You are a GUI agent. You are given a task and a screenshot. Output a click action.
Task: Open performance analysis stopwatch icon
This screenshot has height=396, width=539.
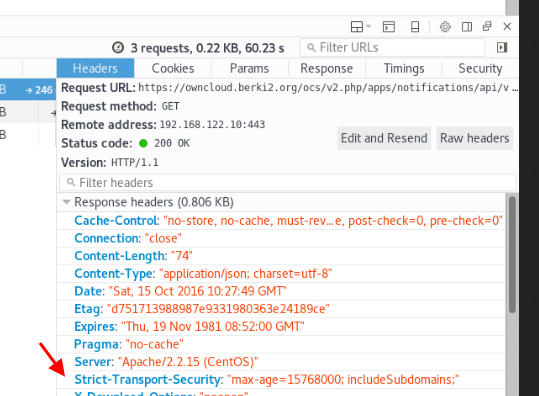(118, 47)
